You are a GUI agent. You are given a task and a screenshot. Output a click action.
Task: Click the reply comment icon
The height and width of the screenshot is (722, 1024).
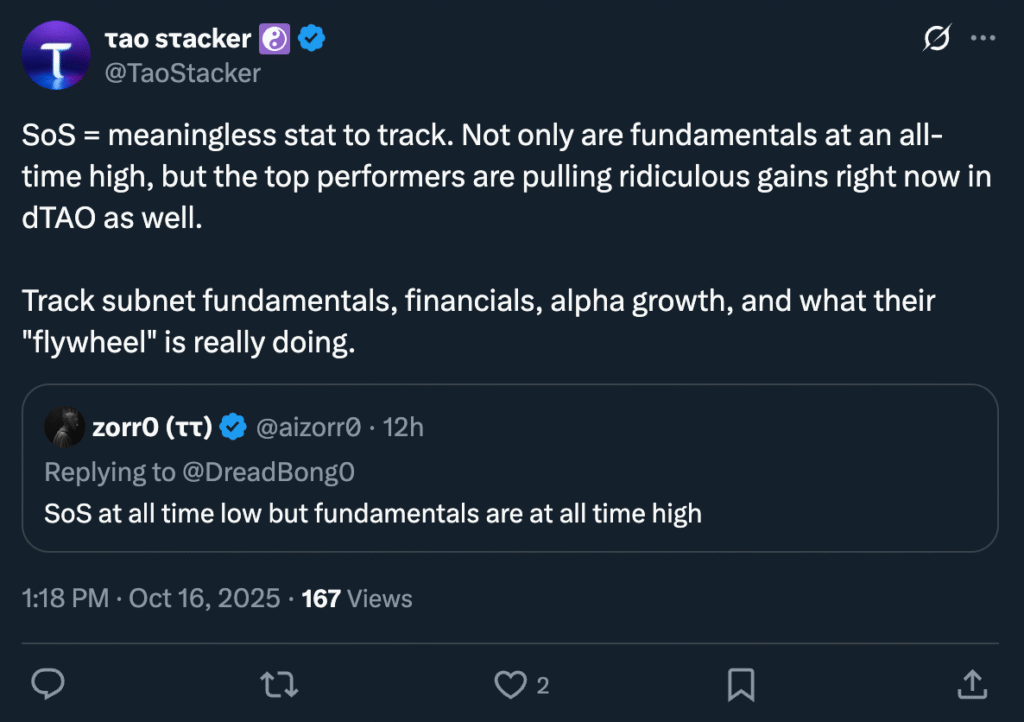48,684
